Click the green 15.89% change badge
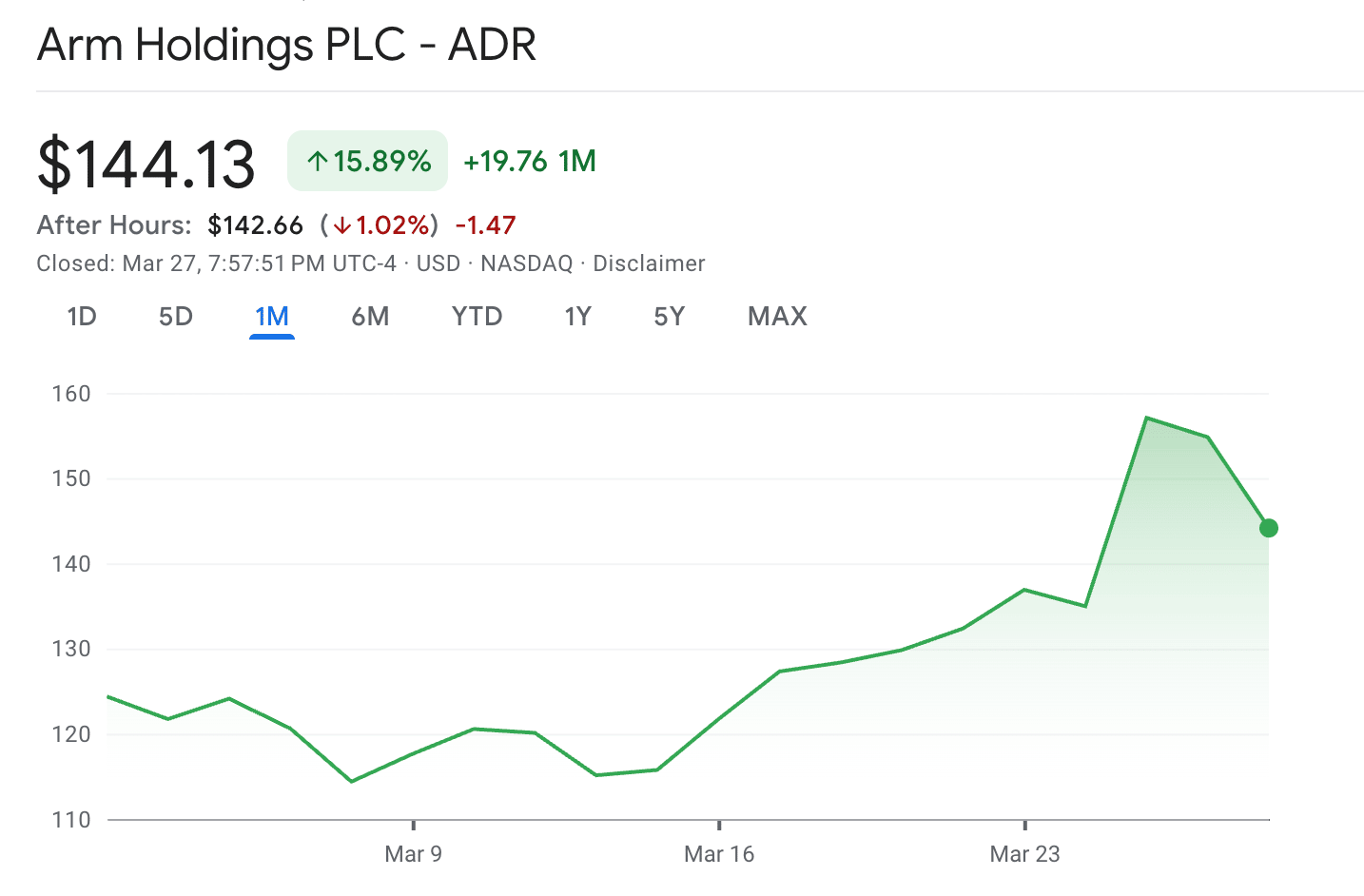Image resolution: width=1364 pixels, height=896 pixels. point(367,161)
